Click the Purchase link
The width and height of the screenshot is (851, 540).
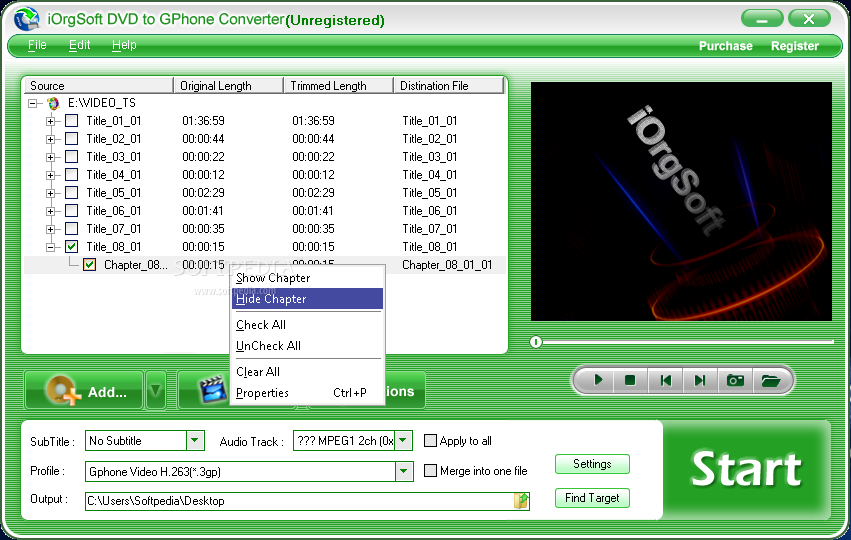coord(725,46)
